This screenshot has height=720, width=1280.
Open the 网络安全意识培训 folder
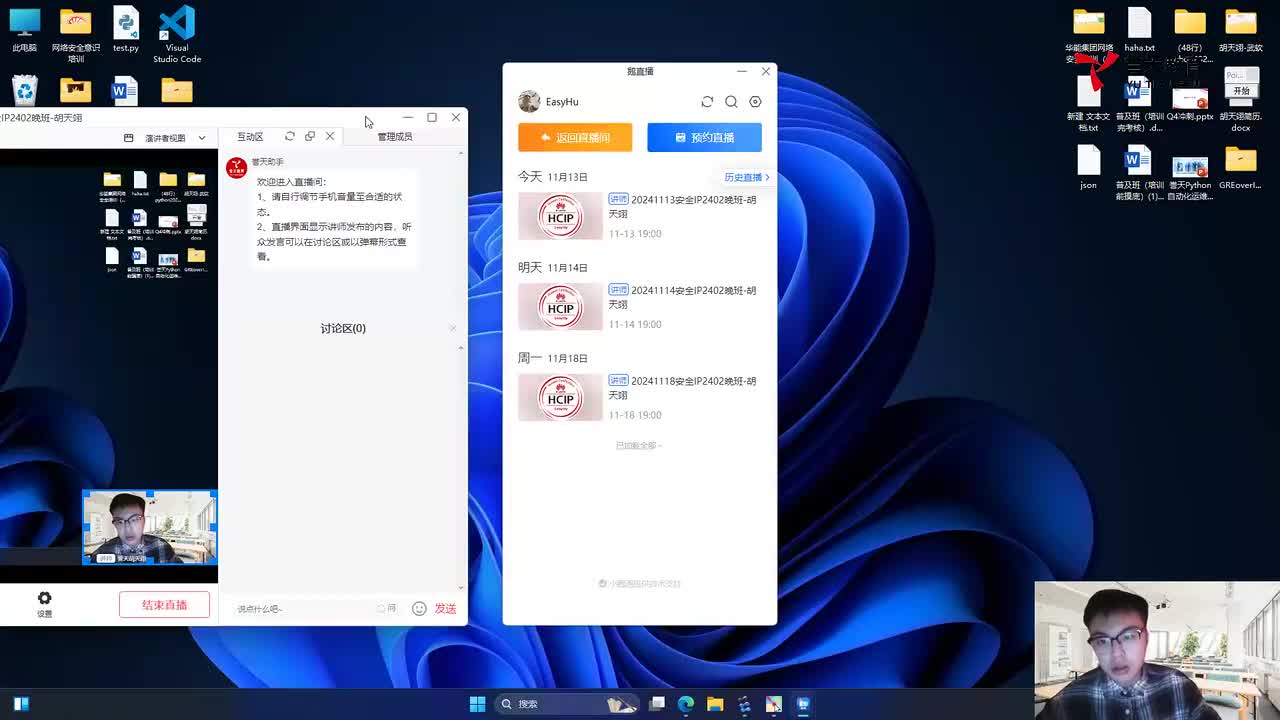pos(76,35)
